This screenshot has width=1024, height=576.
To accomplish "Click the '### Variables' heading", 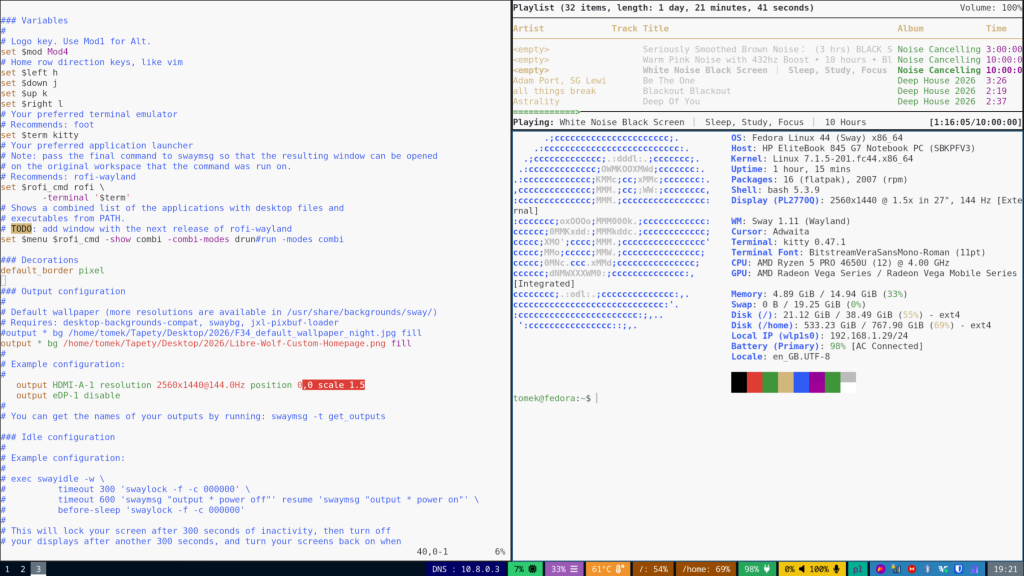I will click(35, 20).
